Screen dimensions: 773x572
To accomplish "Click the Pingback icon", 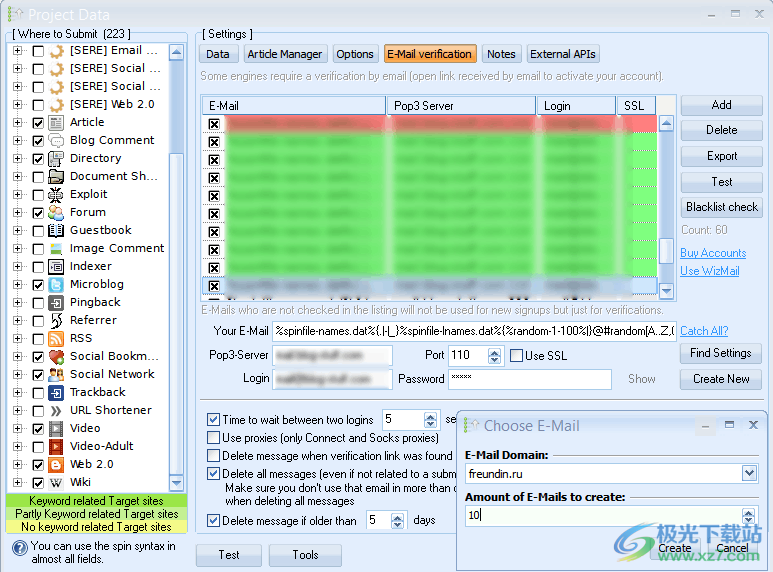I will [x=56, y=303].
